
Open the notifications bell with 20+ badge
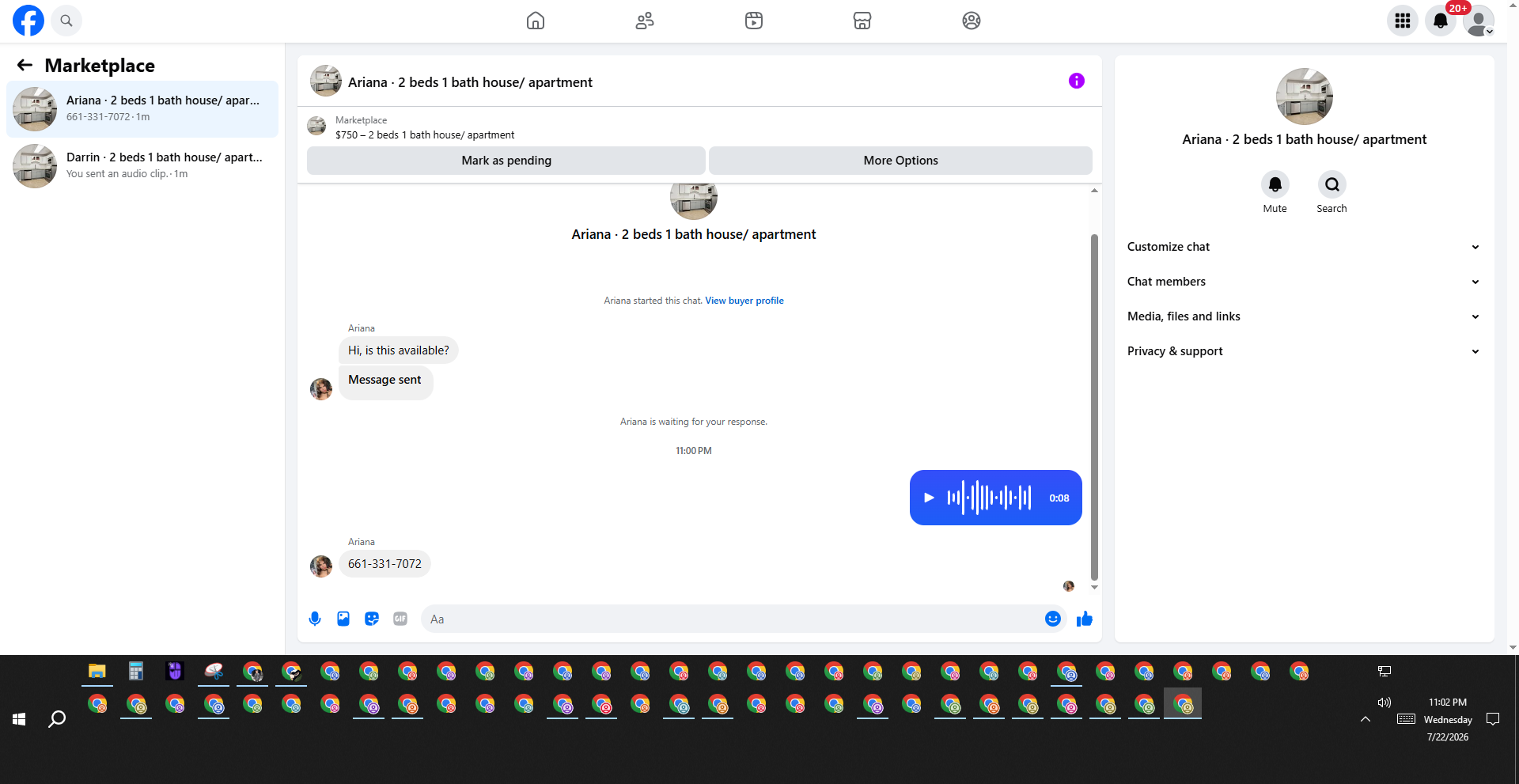(x=1441, y=21)
